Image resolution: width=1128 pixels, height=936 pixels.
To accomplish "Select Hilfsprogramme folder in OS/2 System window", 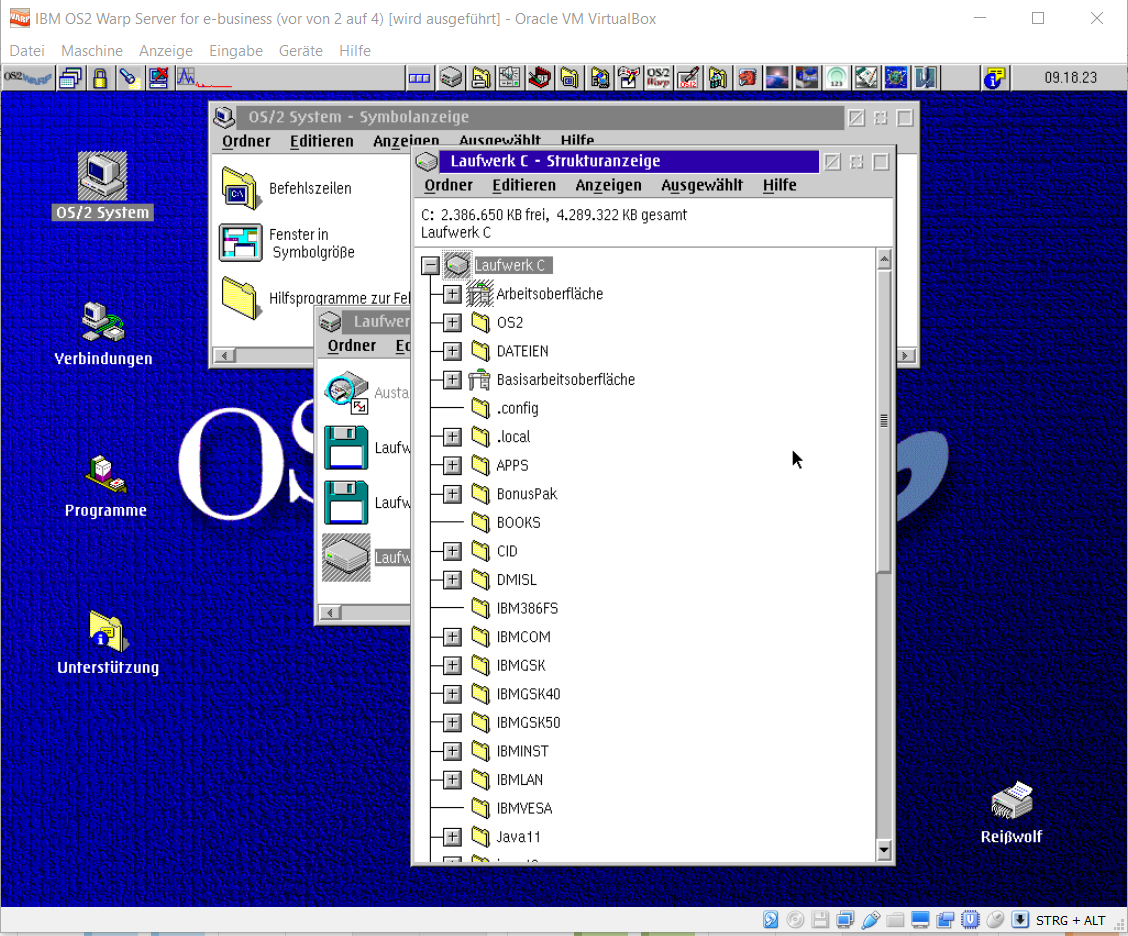I will (x=240, y=297).
